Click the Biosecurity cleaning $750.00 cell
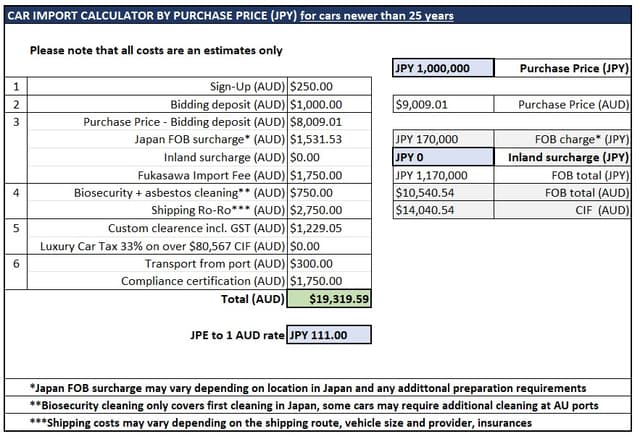Screen dimensions: 640x439 pos(329,193)
